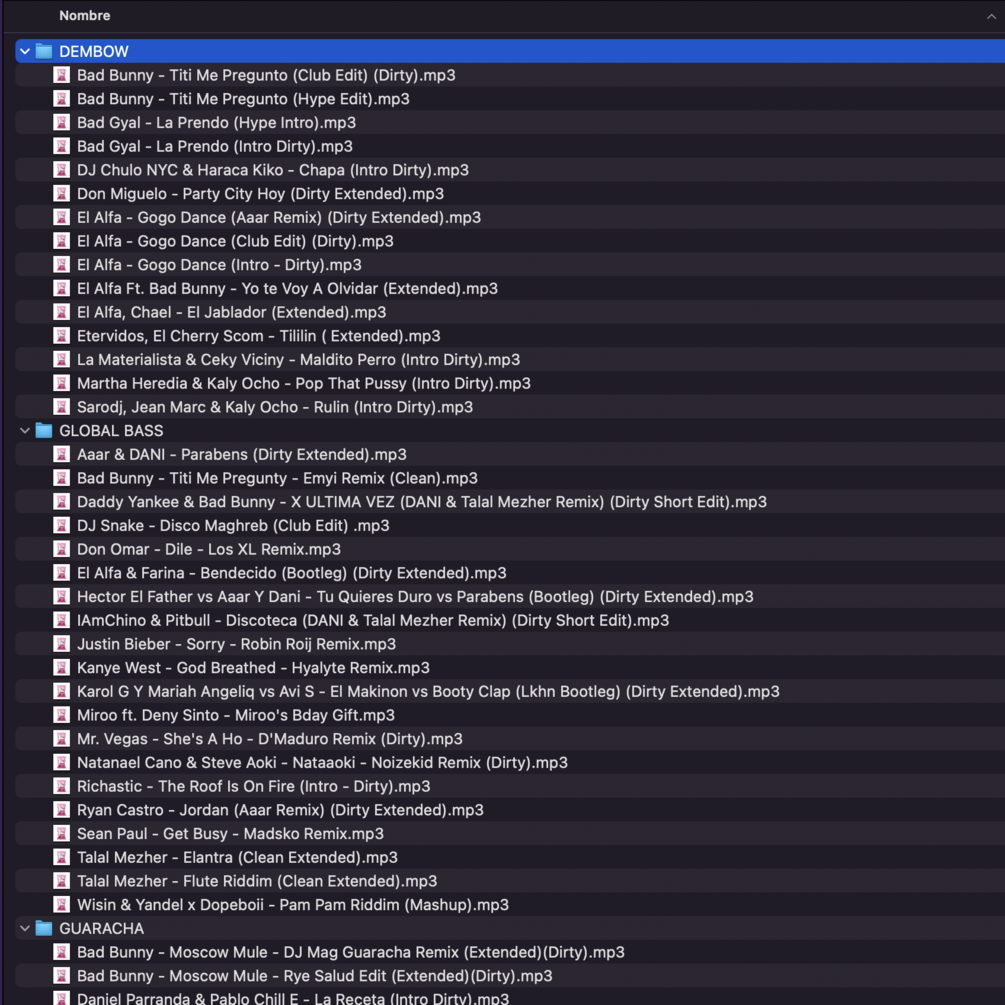Select file Mr. Vegas - She's A Ho
The image size is (1005, 1005).
pos(270,739)
